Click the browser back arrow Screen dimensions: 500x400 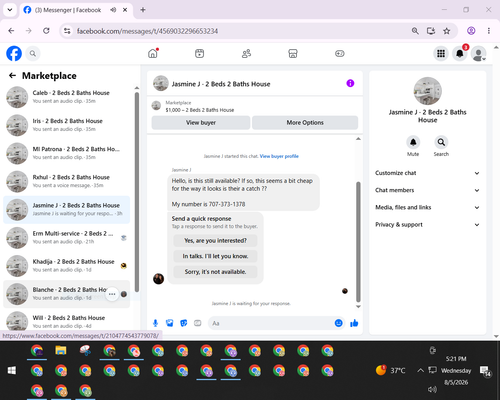click(11, 31)
